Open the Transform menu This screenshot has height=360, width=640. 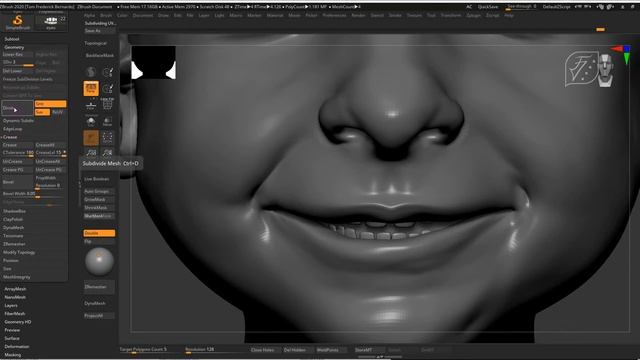[451, 16]
